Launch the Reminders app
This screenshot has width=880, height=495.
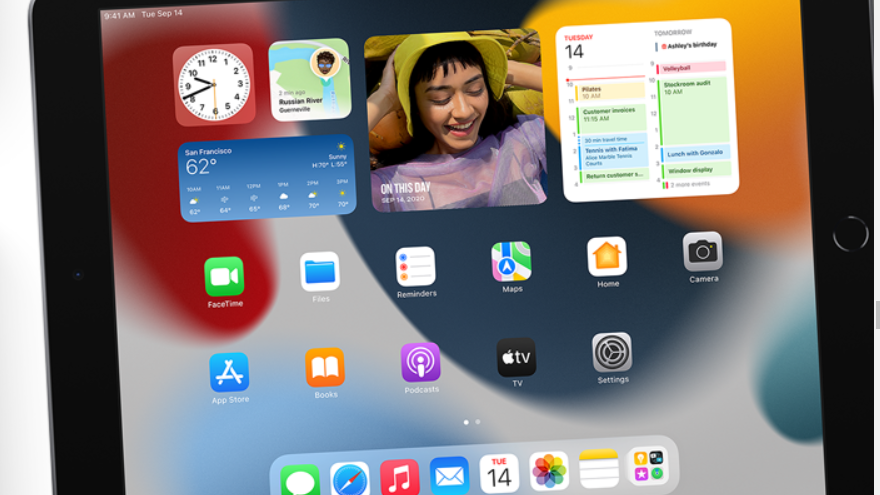pyautogui.click(x=415, y=267)
